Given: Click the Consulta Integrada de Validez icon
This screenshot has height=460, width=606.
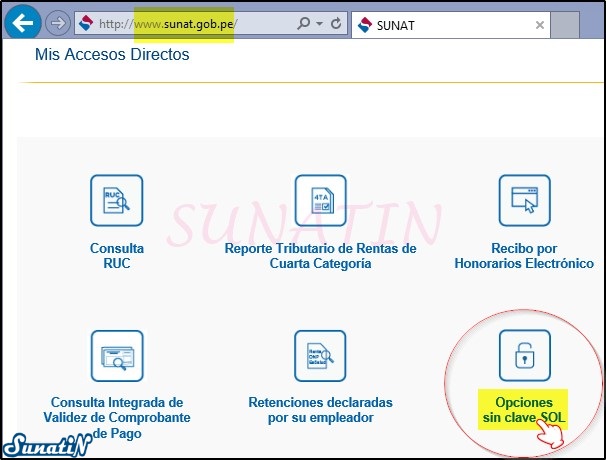Looking at the screenshot, I should coord(117,355).
